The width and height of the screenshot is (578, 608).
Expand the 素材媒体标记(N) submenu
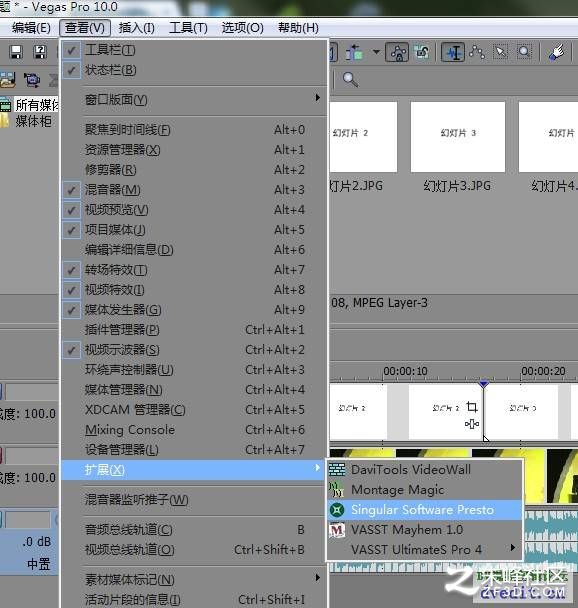[194, 580]
